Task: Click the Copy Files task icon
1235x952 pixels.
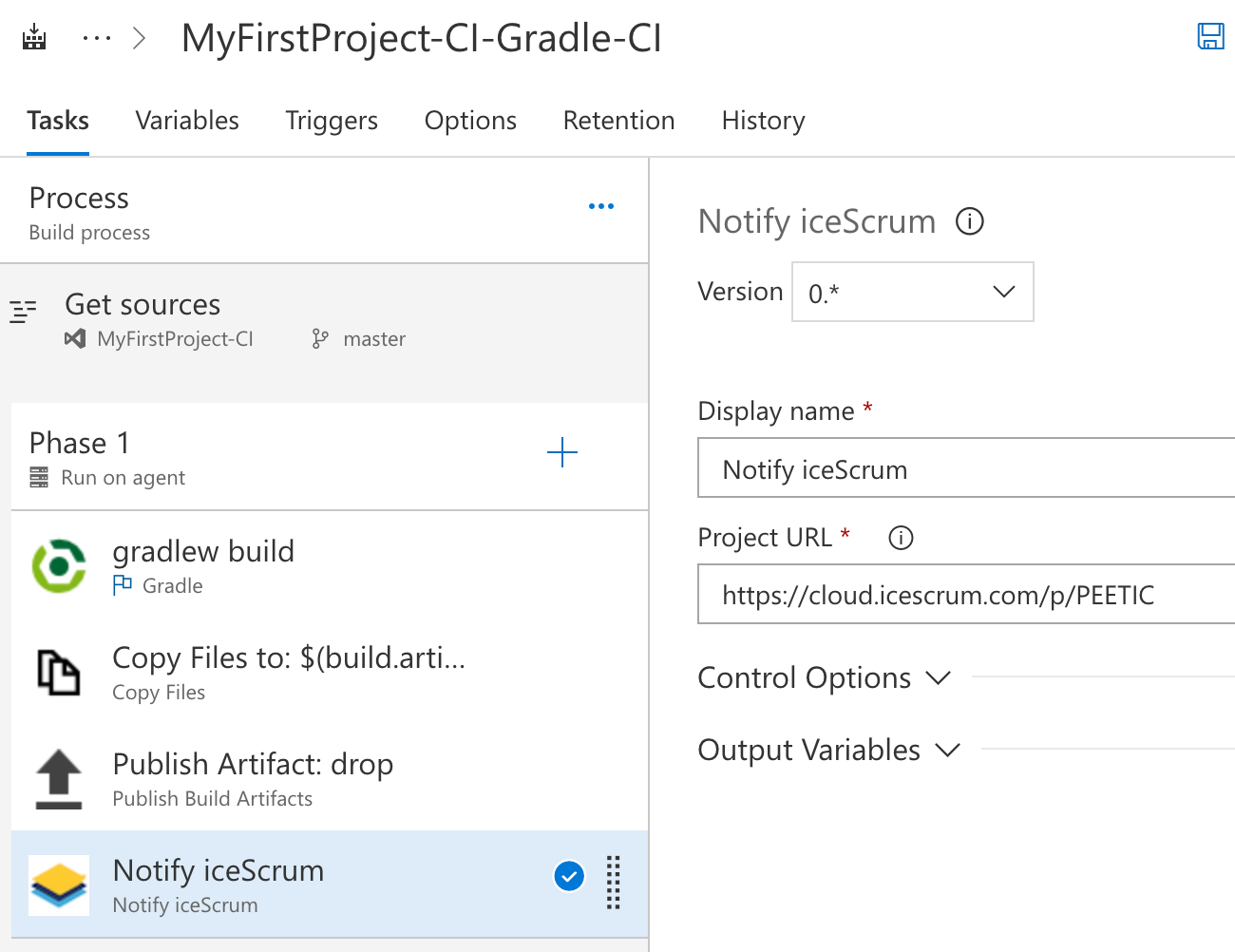Action: [x=59, y=673]
